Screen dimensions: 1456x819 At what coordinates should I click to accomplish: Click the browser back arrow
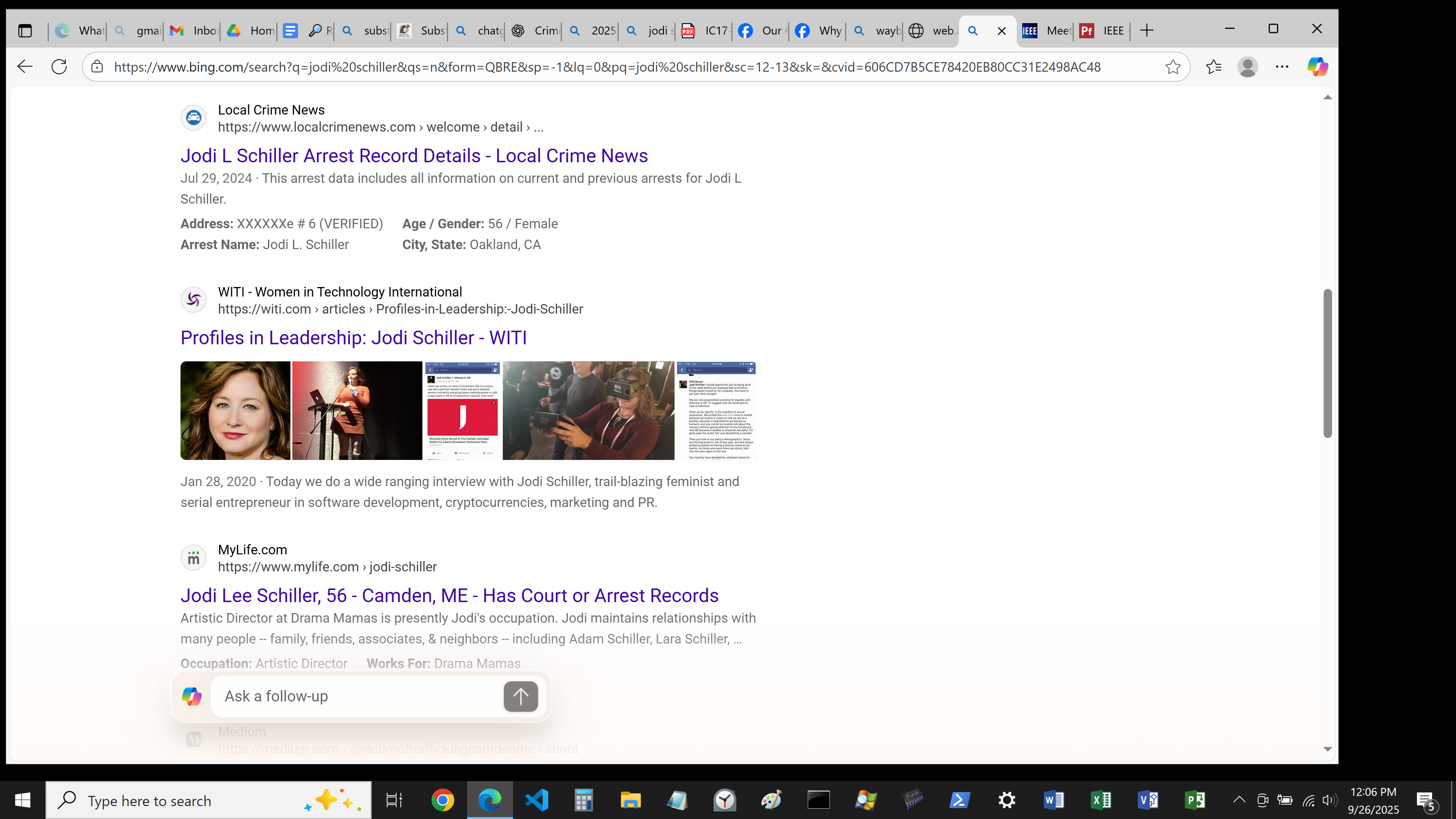pos(25,67)
